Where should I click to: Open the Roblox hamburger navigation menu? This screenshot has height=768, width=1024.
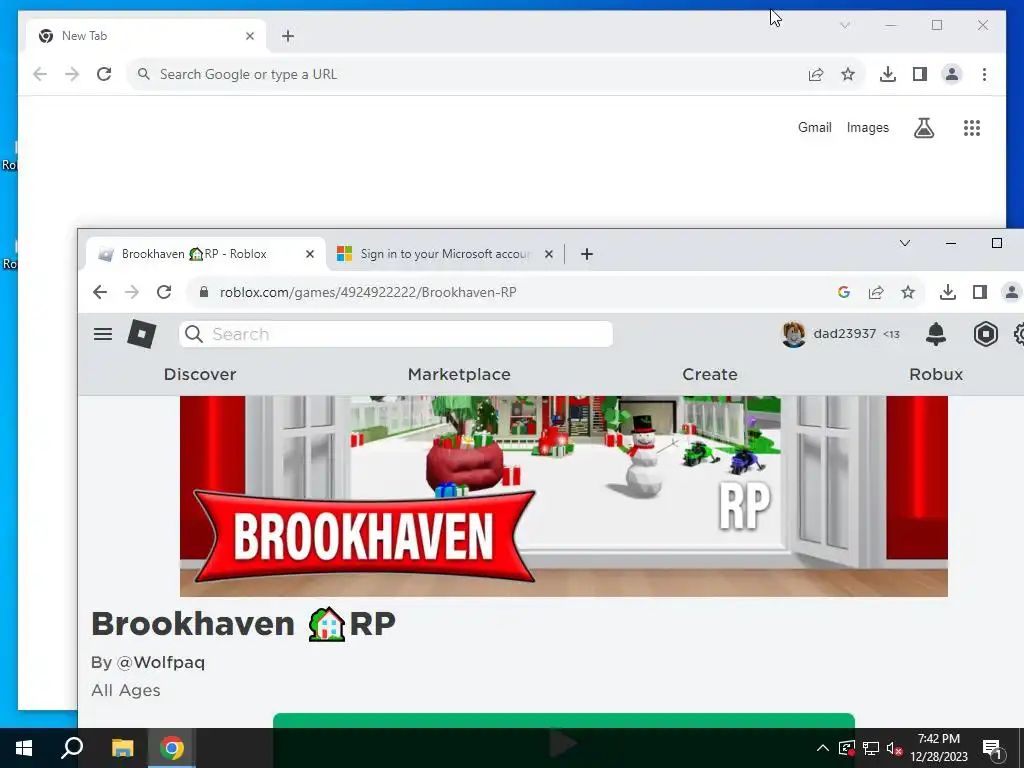103,334
